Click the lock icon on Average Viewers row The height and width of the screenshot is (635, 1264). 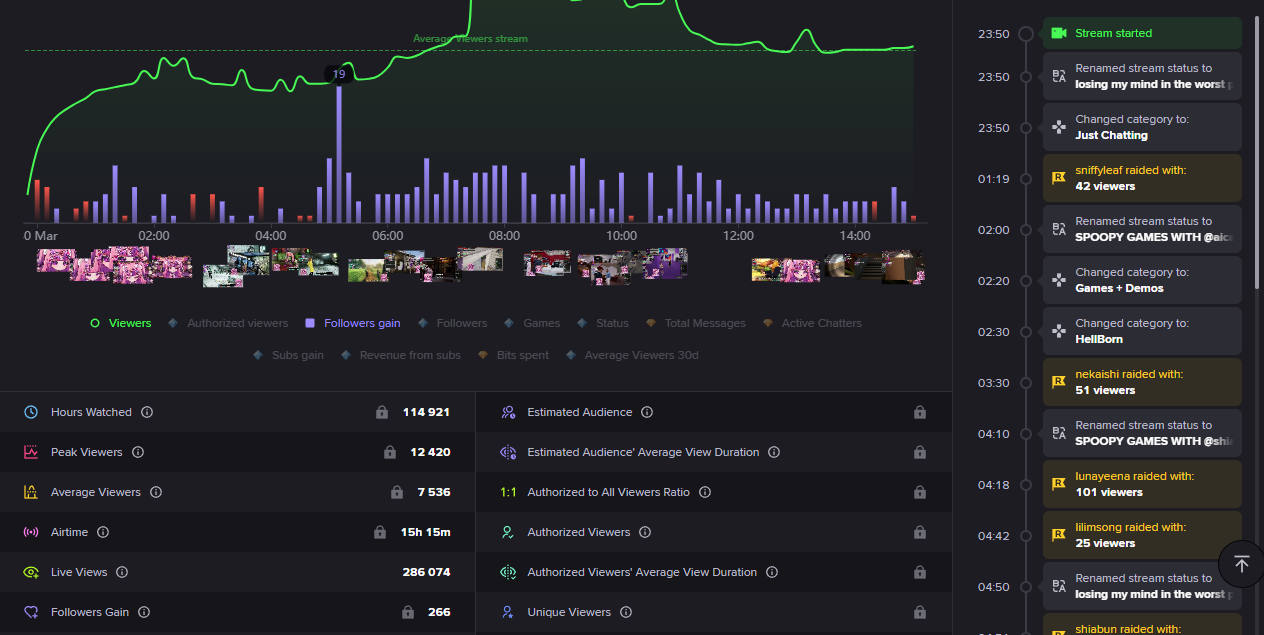click(397, 492)
